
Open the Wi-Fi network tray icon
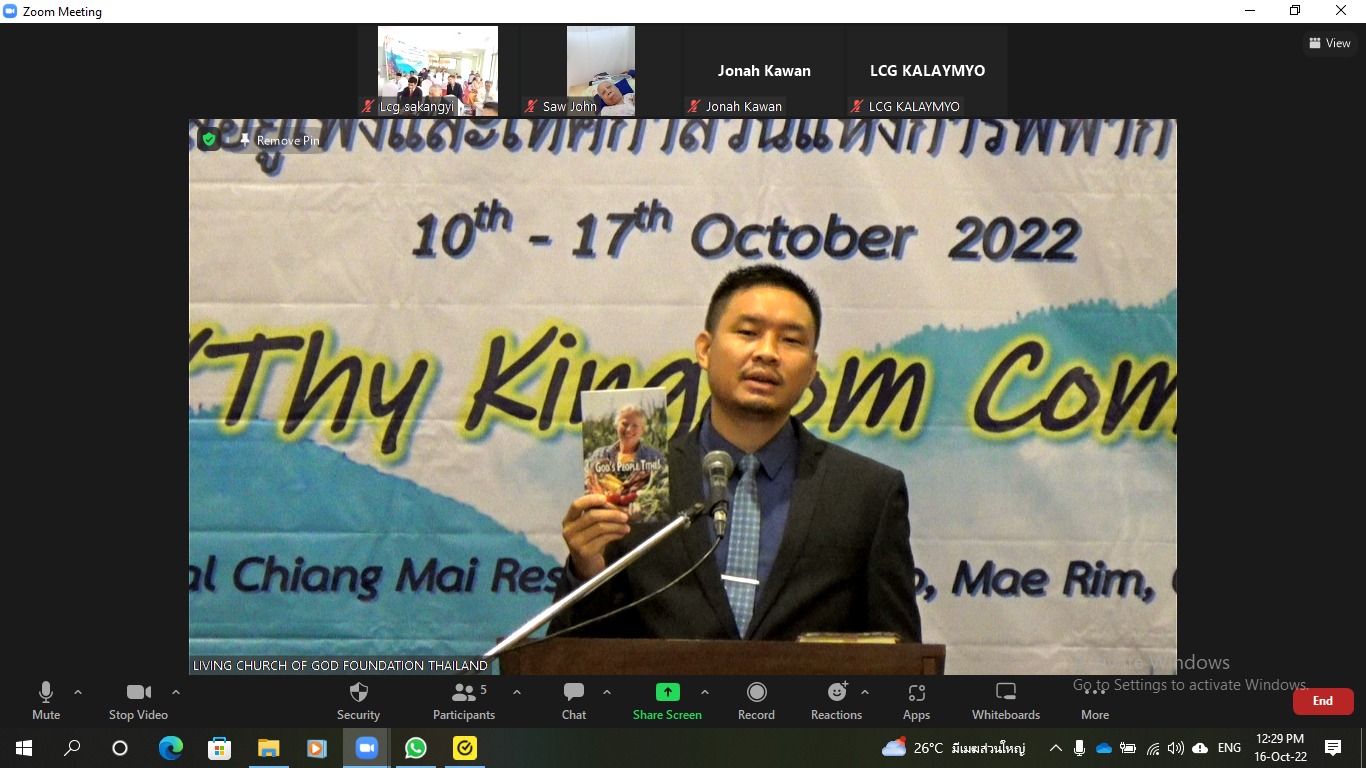(x=1152, y=748)
